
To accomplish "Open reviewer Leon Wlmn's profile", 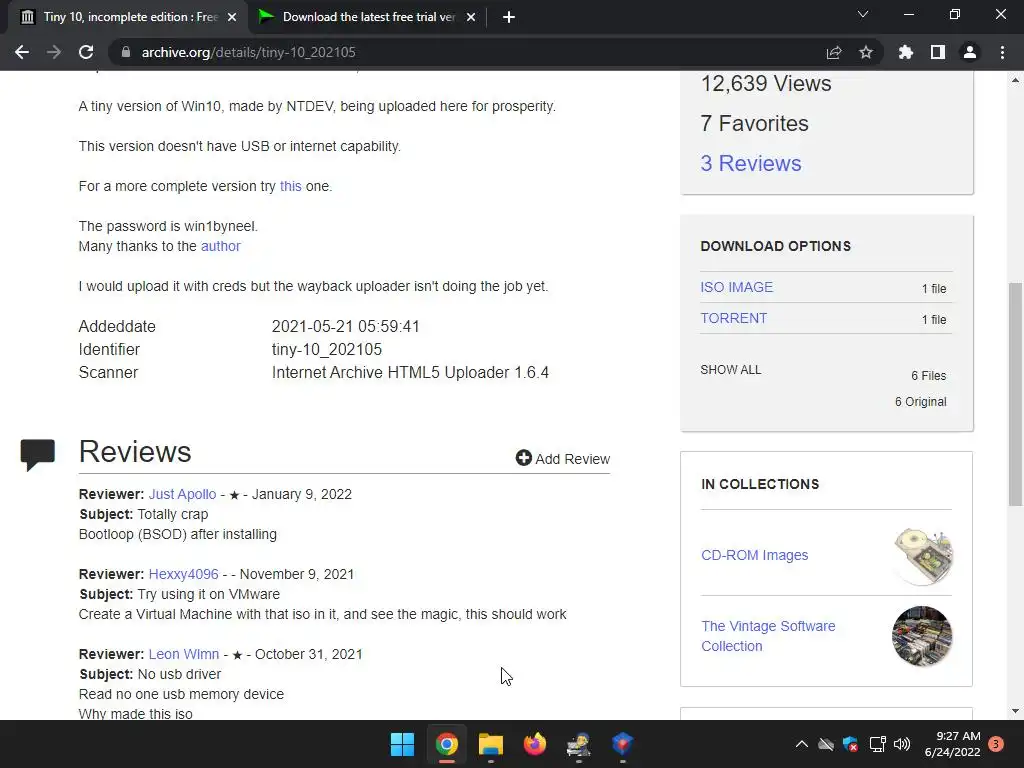I will click(184, 654).
